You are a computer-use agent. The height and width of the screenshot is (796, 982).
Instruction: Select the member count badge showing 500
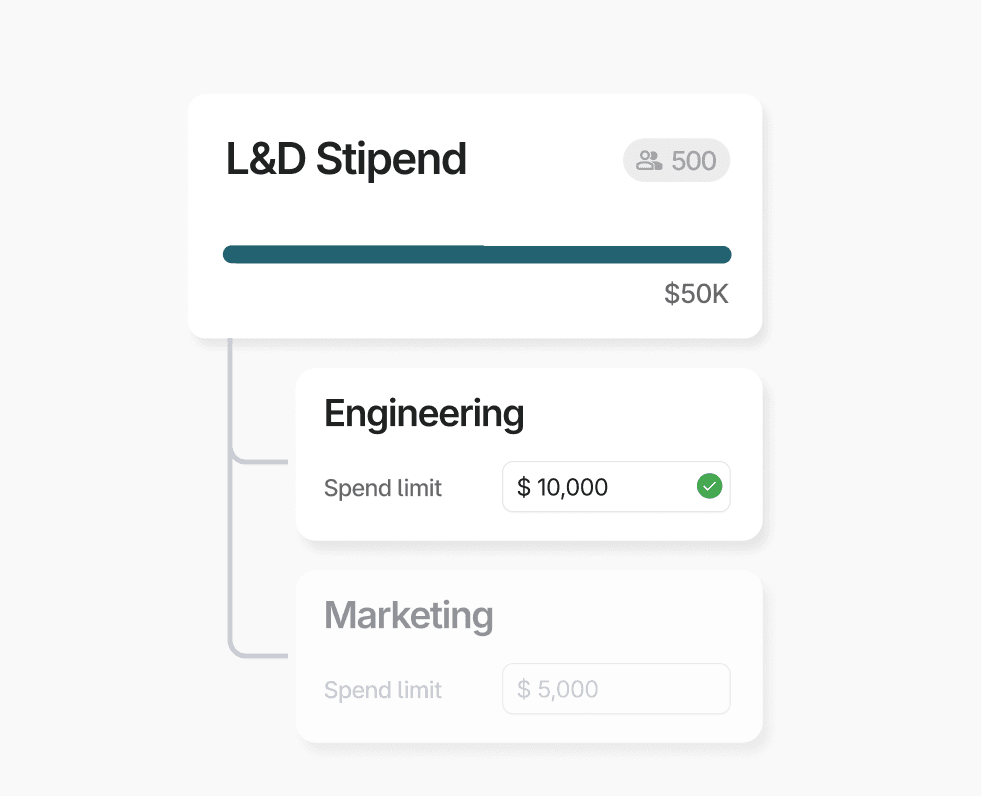(676, 160)
